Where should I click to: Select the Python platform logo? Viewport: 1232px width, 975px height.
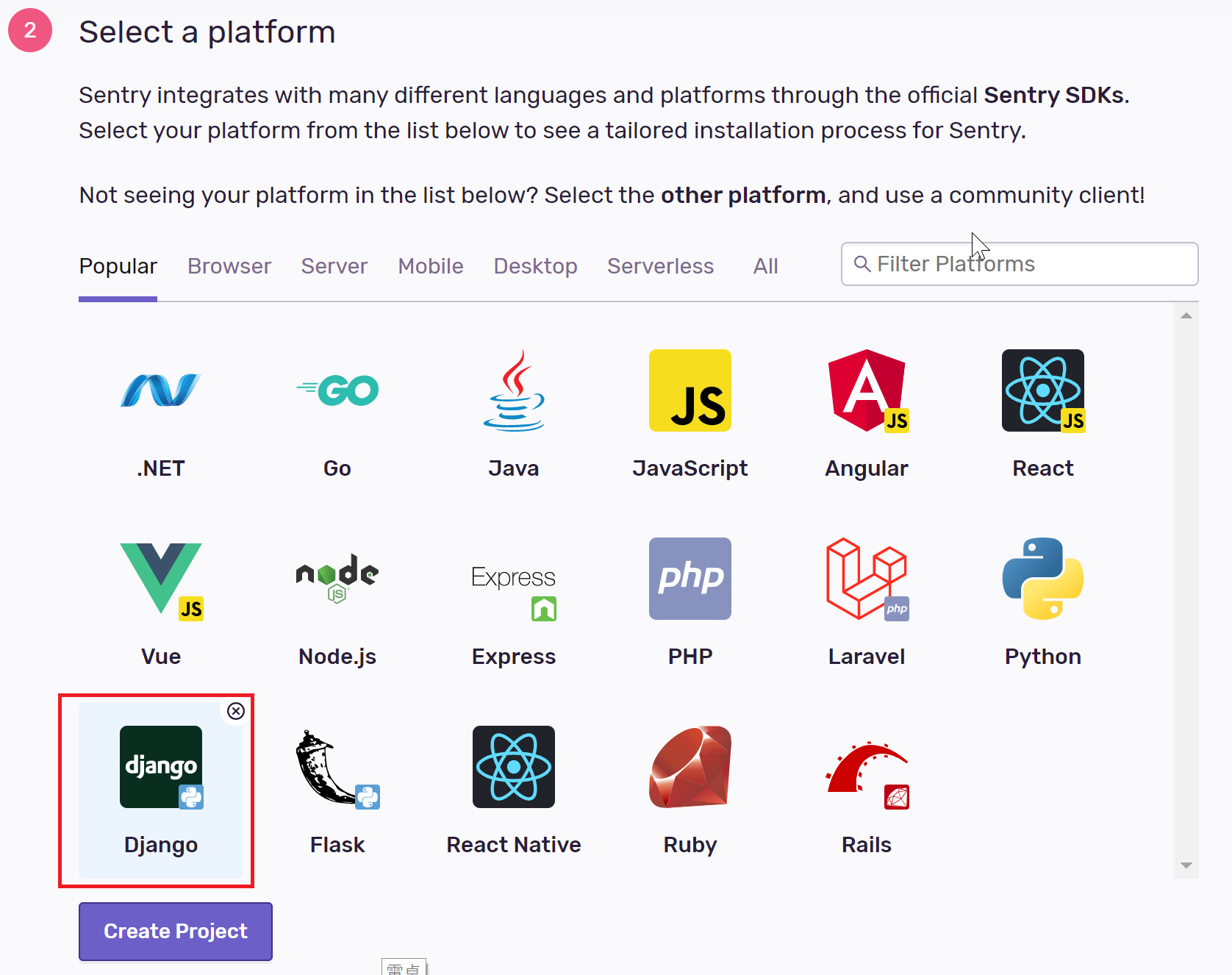click(x=1042, y=579)
